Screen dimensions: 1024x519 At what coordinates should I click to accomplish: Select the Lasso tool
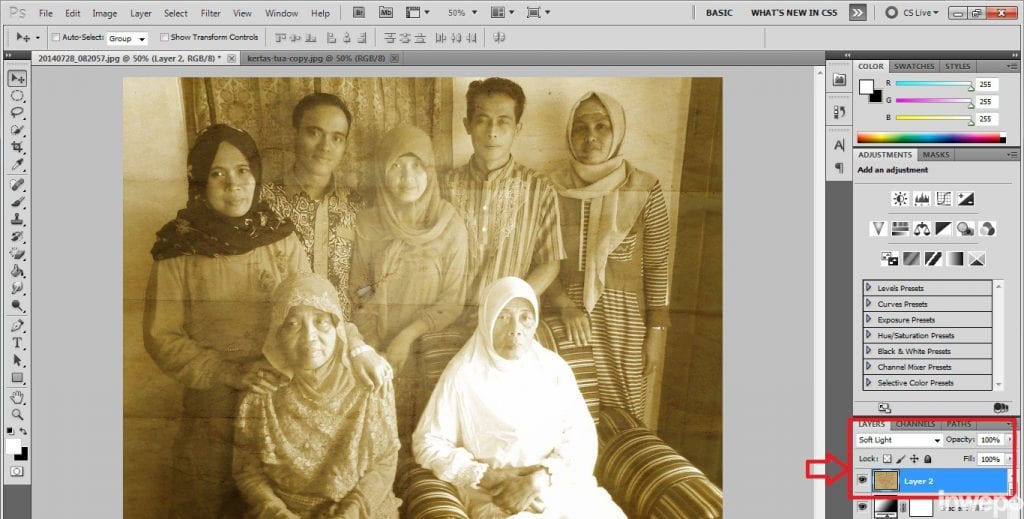coord(18,112)
